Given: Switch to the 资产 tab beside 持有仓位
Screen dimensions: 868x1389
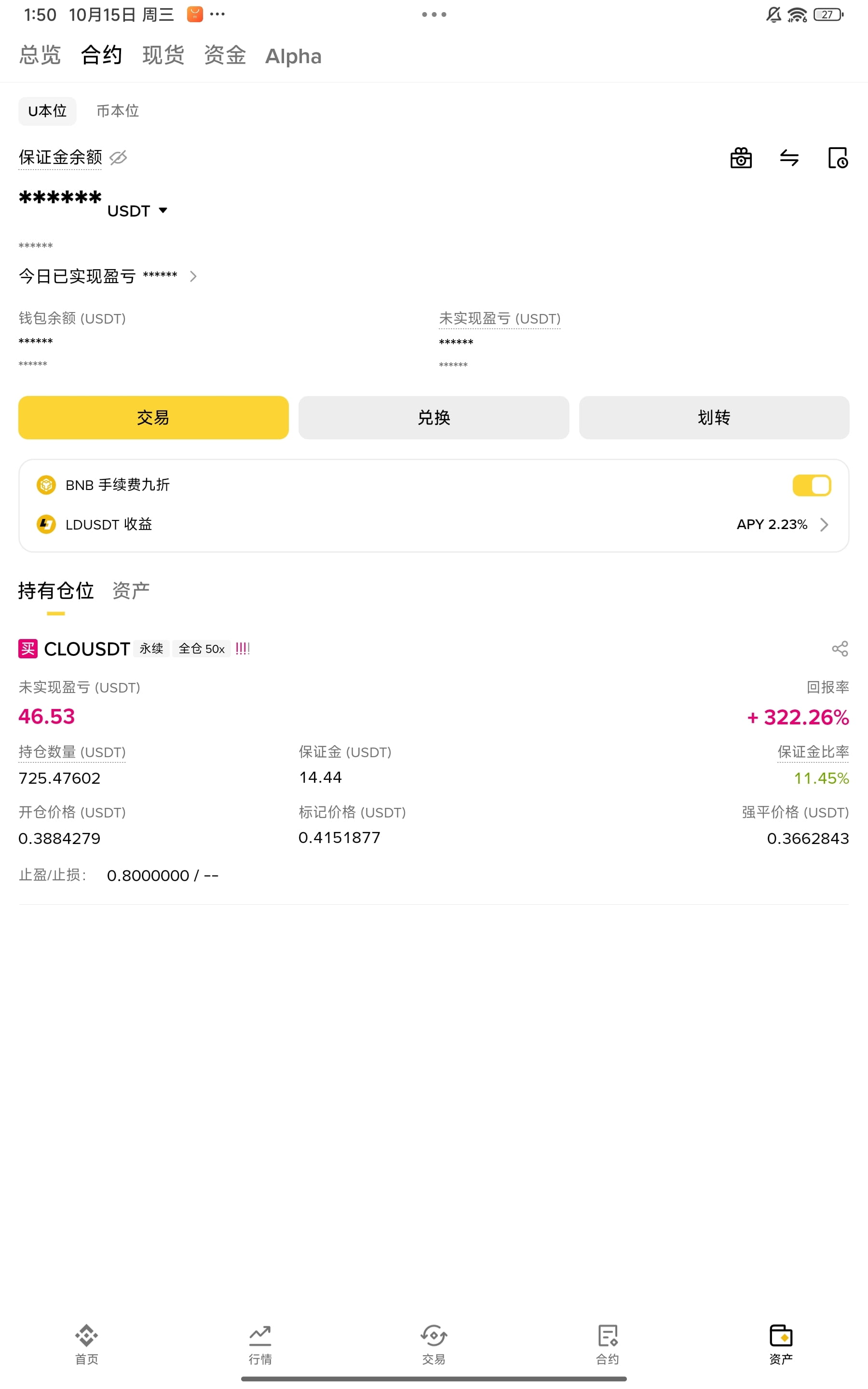Looking at the screenshot, I should click(x=131, y=590).
